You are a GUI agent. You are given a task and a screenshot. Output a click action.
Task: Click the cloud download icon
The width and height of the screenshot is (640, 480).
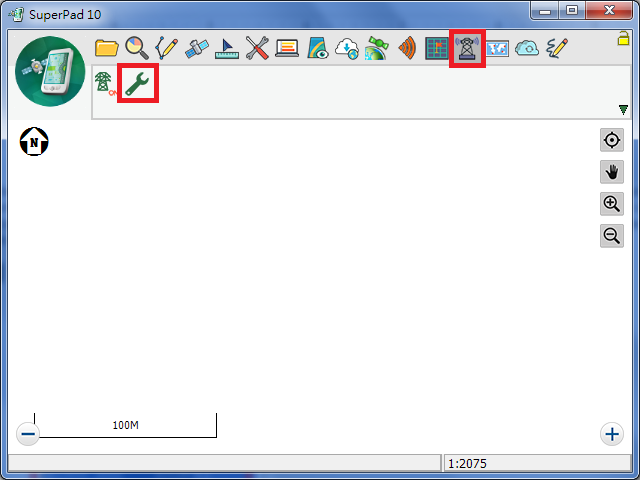(x=347, y=49)
